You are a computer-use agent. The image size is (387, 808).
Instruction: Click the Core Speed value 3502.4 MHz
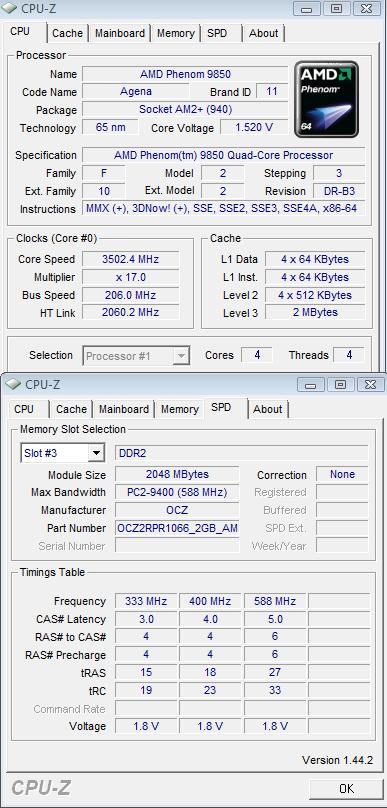[x=131, y=259]
